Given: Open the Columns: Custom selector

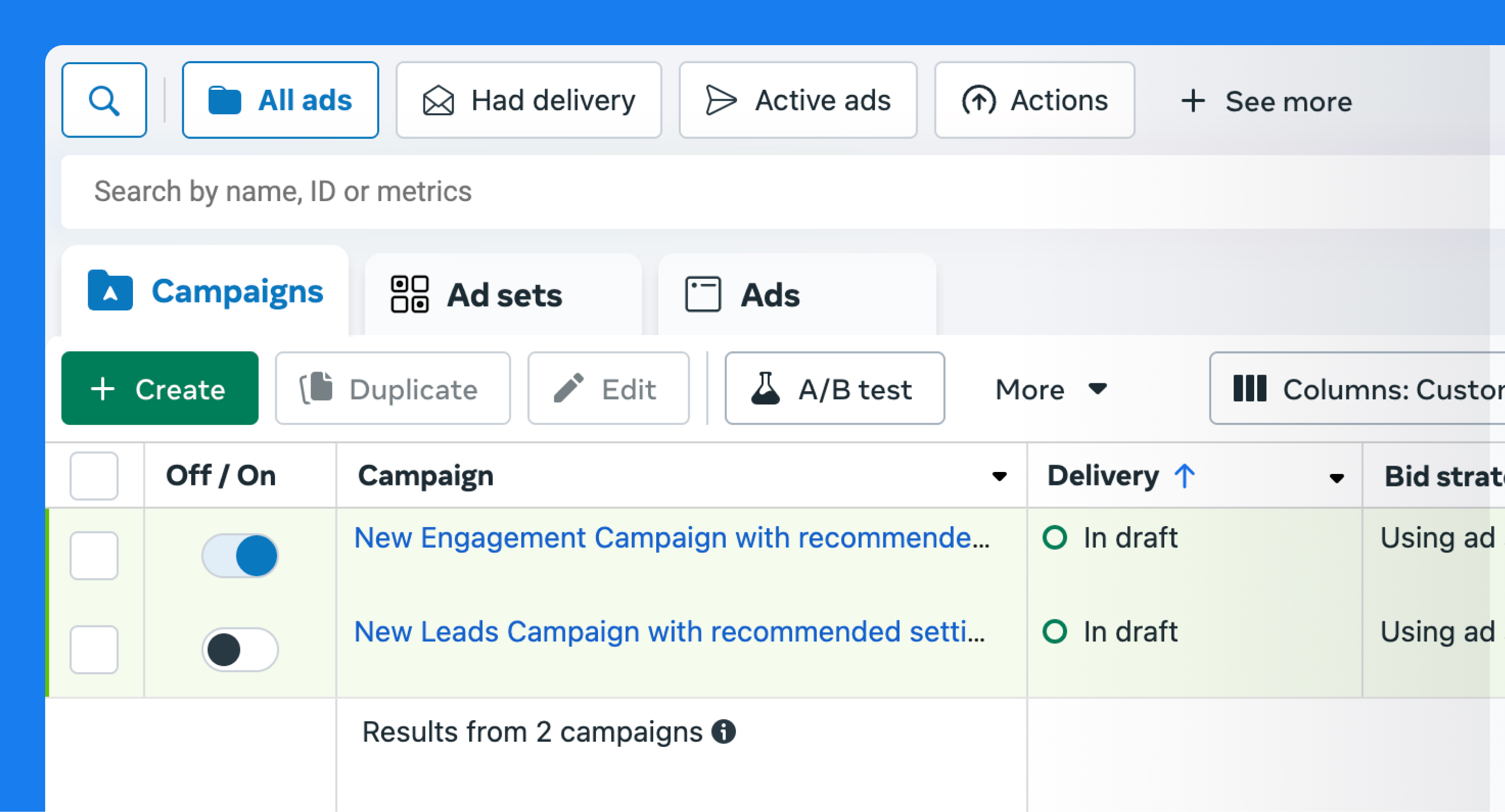Looking at the screenshot, I should [x=1358, y=389].
